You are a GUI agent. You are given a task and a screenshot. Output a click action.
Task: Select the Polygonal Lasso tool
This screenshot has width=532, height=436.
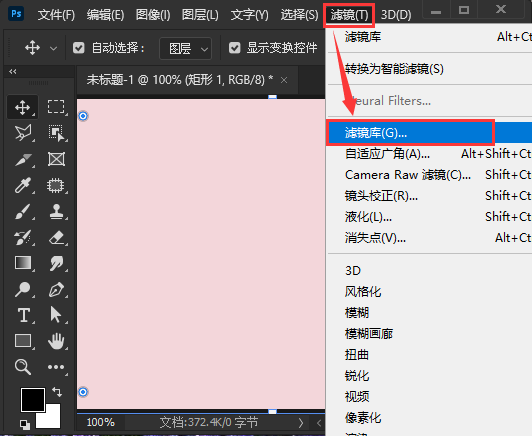pos(23,133)
